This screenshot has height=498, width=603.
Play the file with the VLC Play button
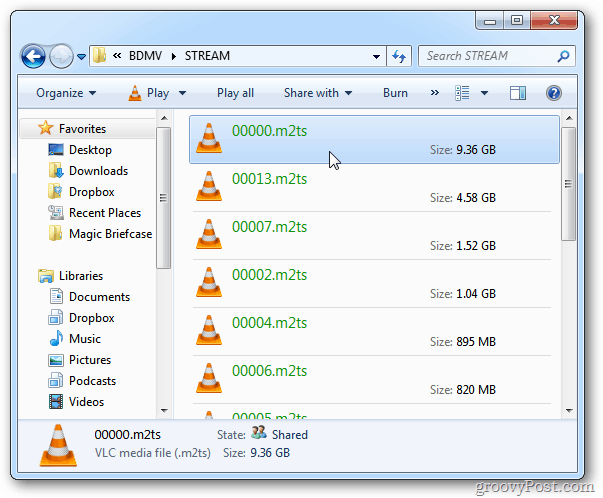tap(148, 93)
